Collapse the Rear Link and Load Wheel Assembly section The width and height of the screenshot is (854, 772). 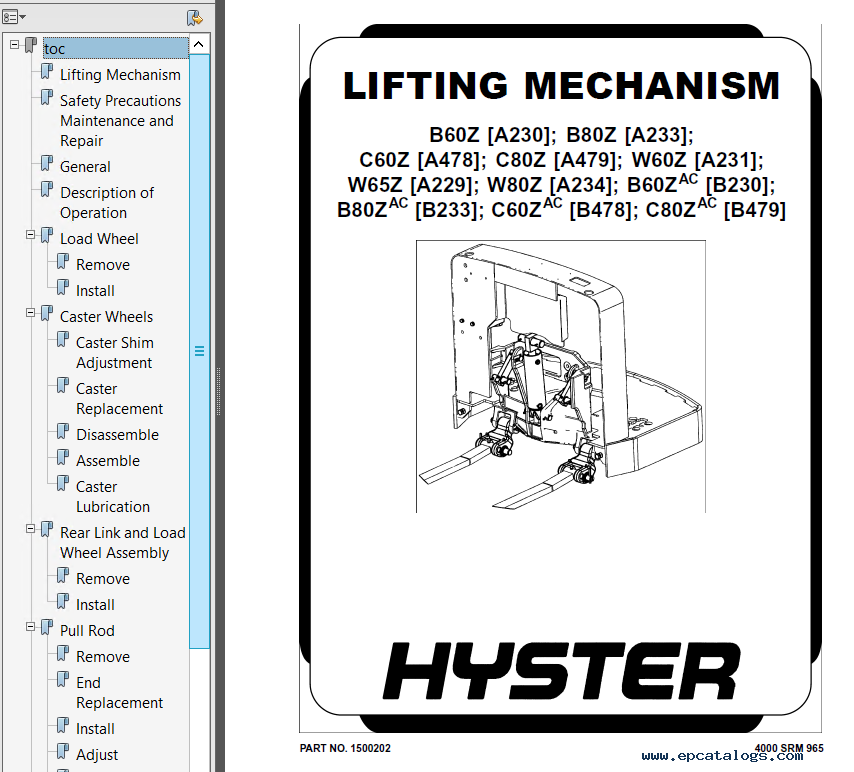point(30,528)
